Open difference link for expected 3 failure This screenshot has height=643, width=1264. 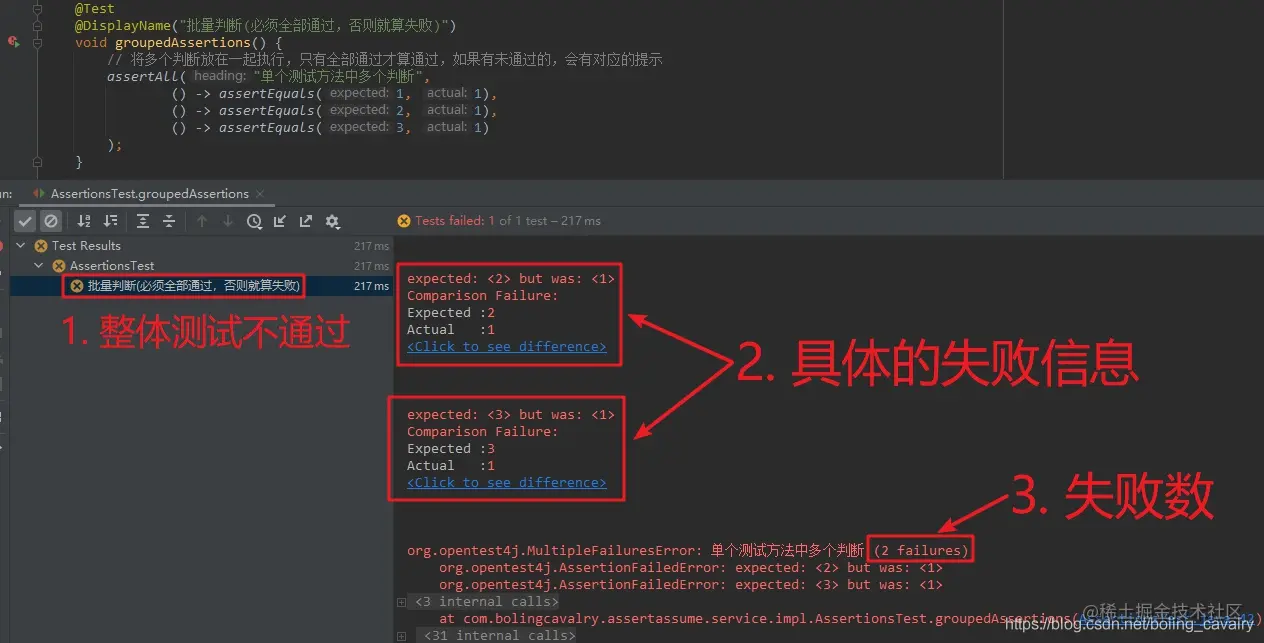point(506,482)
